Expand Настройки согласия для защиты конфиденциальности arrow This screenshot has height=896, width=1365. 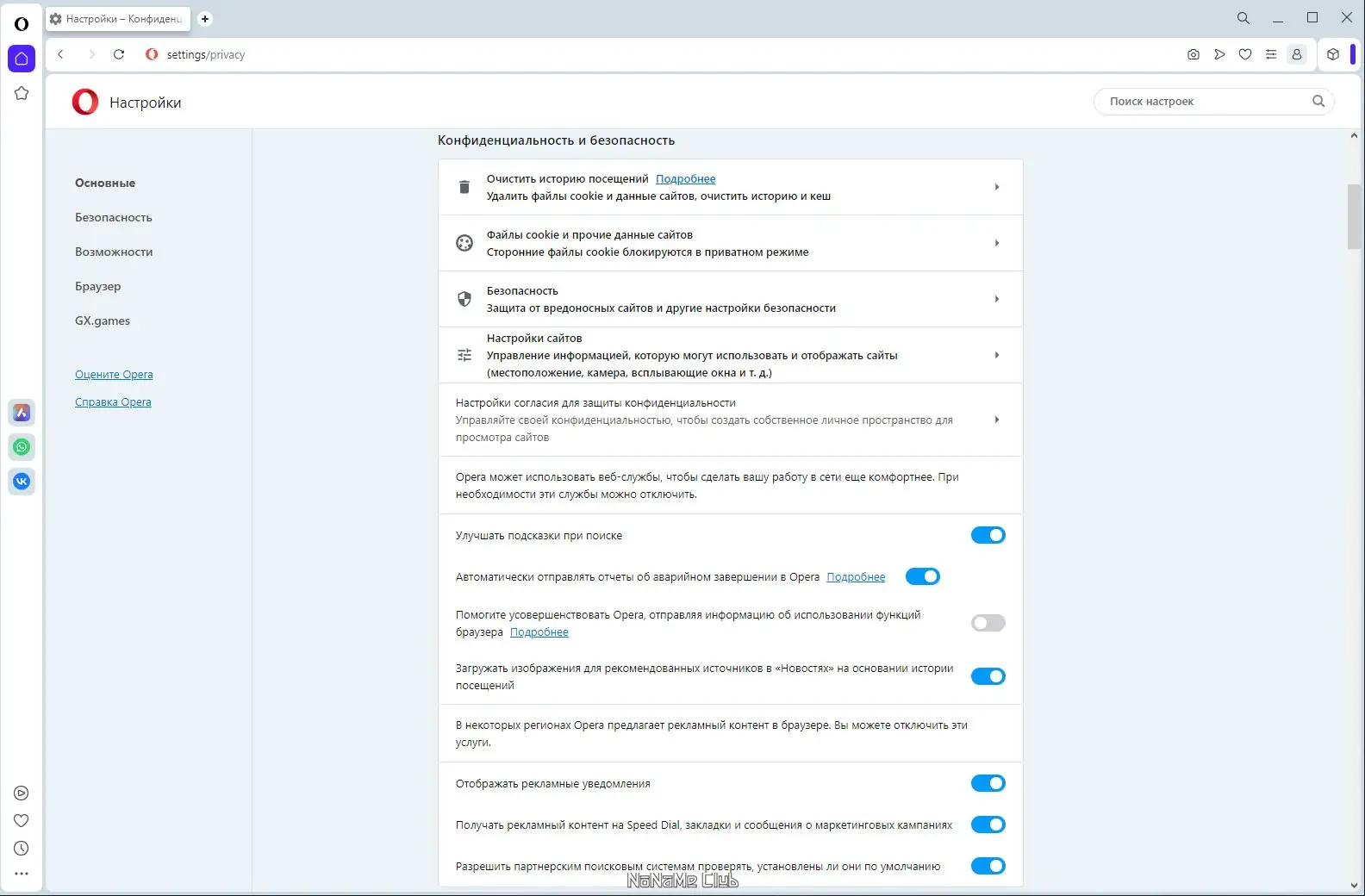pyautogui.click(x=997, y=420)
